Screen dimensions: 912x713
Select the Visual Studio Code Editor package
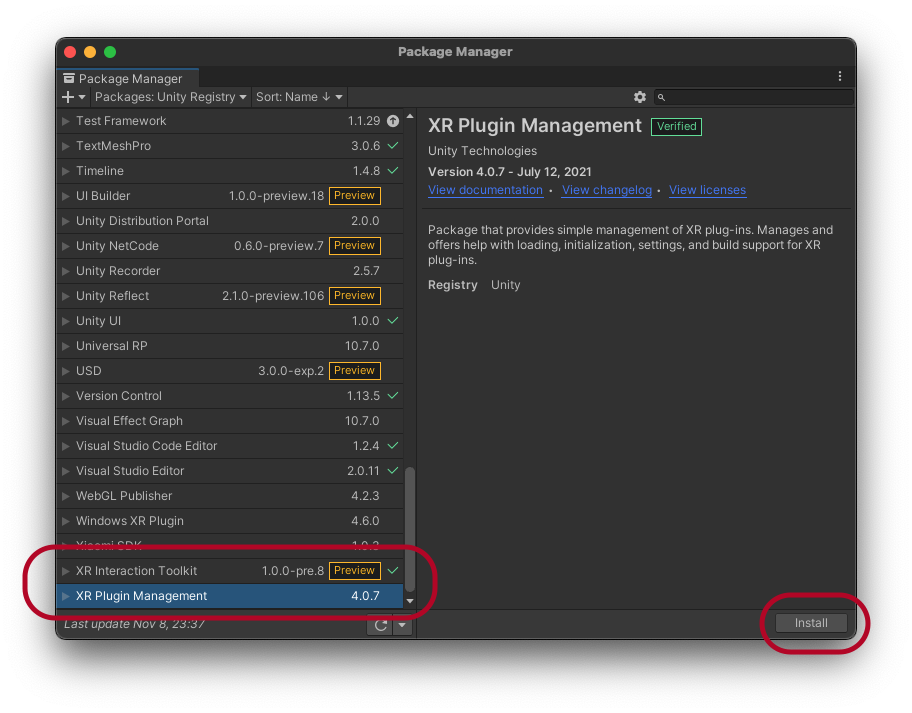[230, 446]
